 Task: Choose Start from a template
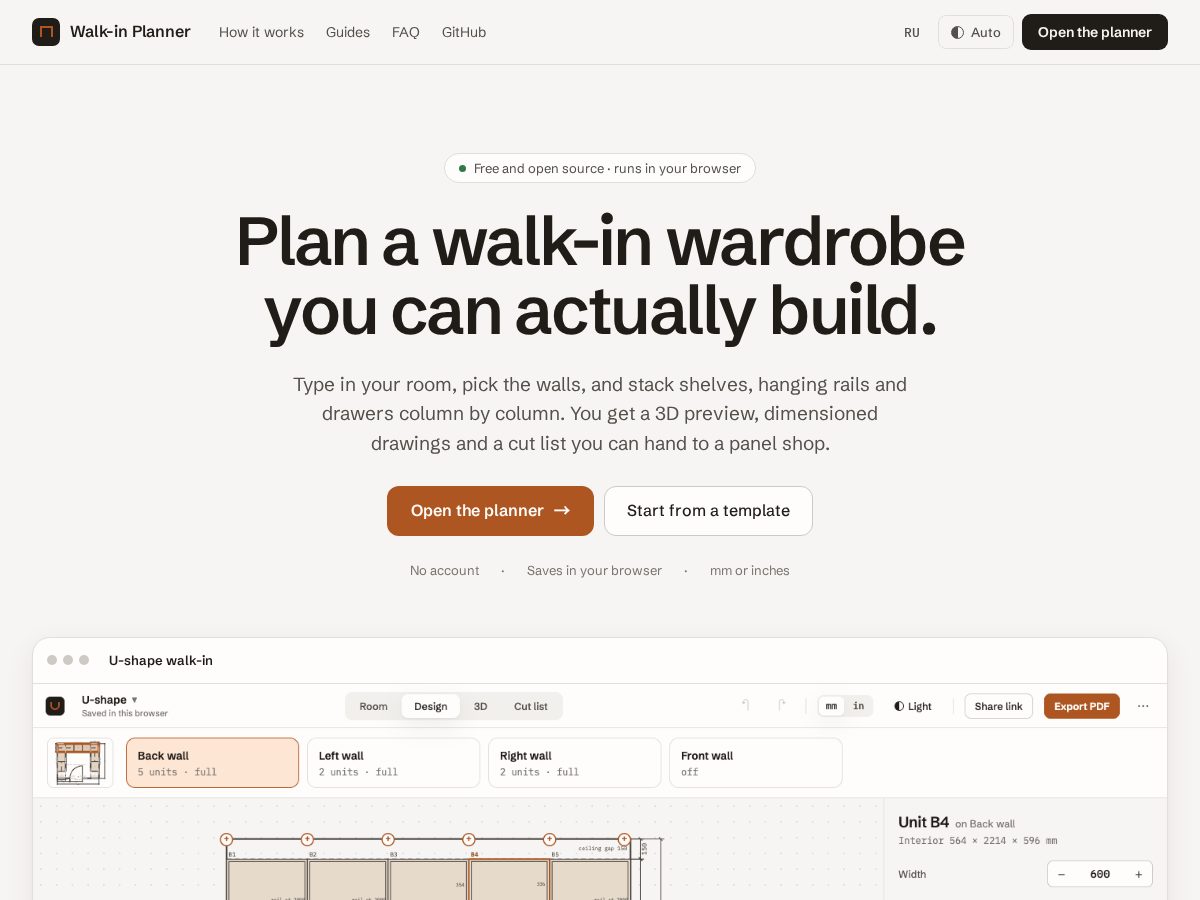click(708, 511)
